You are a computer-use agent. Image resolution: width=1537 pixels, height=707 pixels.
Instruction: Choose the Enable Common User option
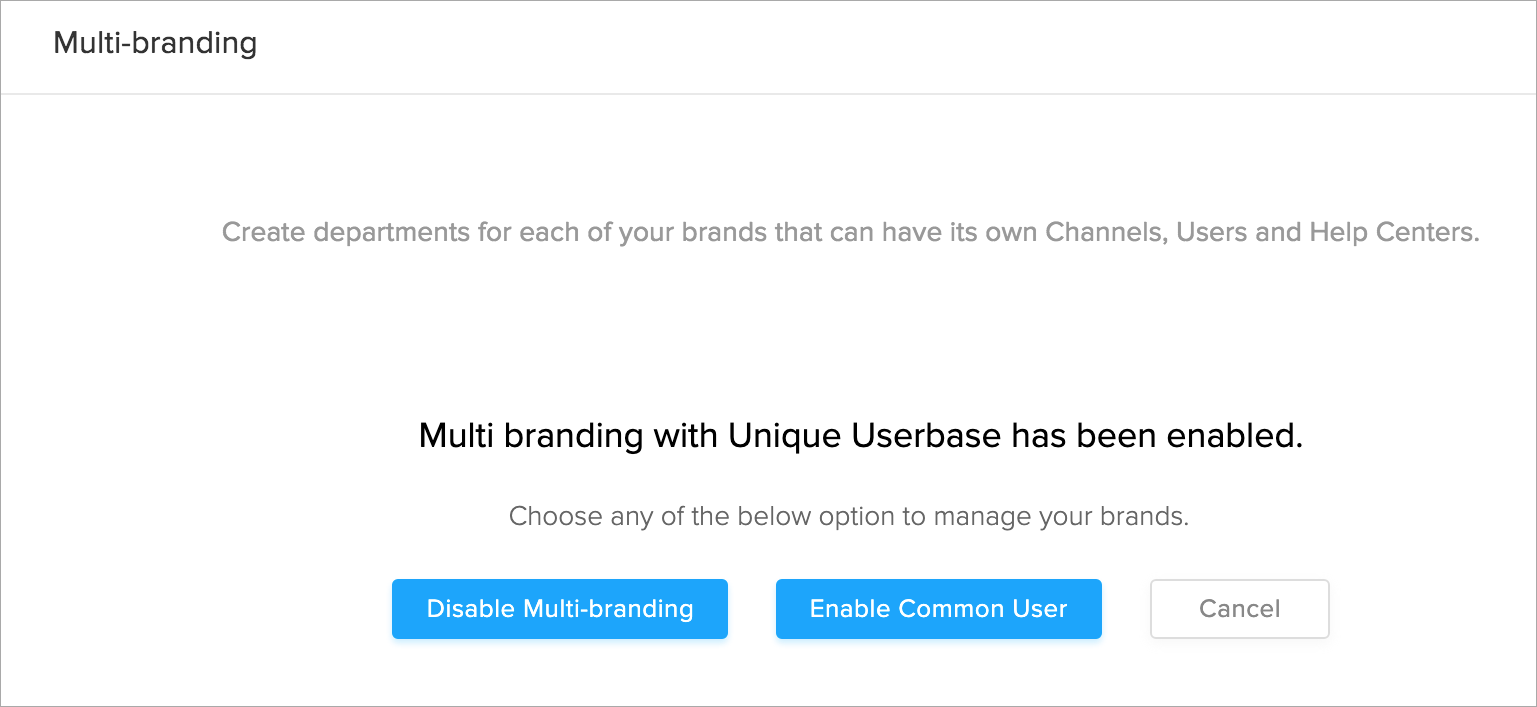[938, 609]
